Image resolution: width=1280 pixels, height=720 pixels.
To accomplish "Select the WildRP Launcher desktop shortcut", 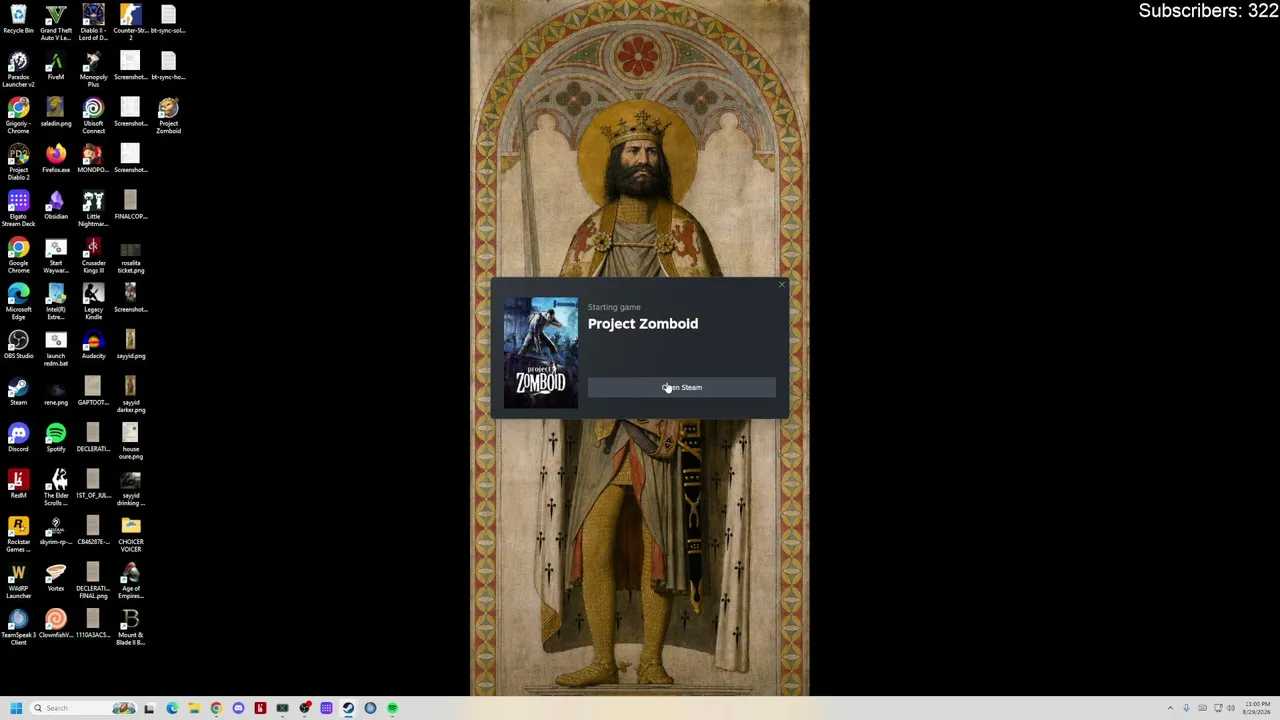I will tap(18, 581).
